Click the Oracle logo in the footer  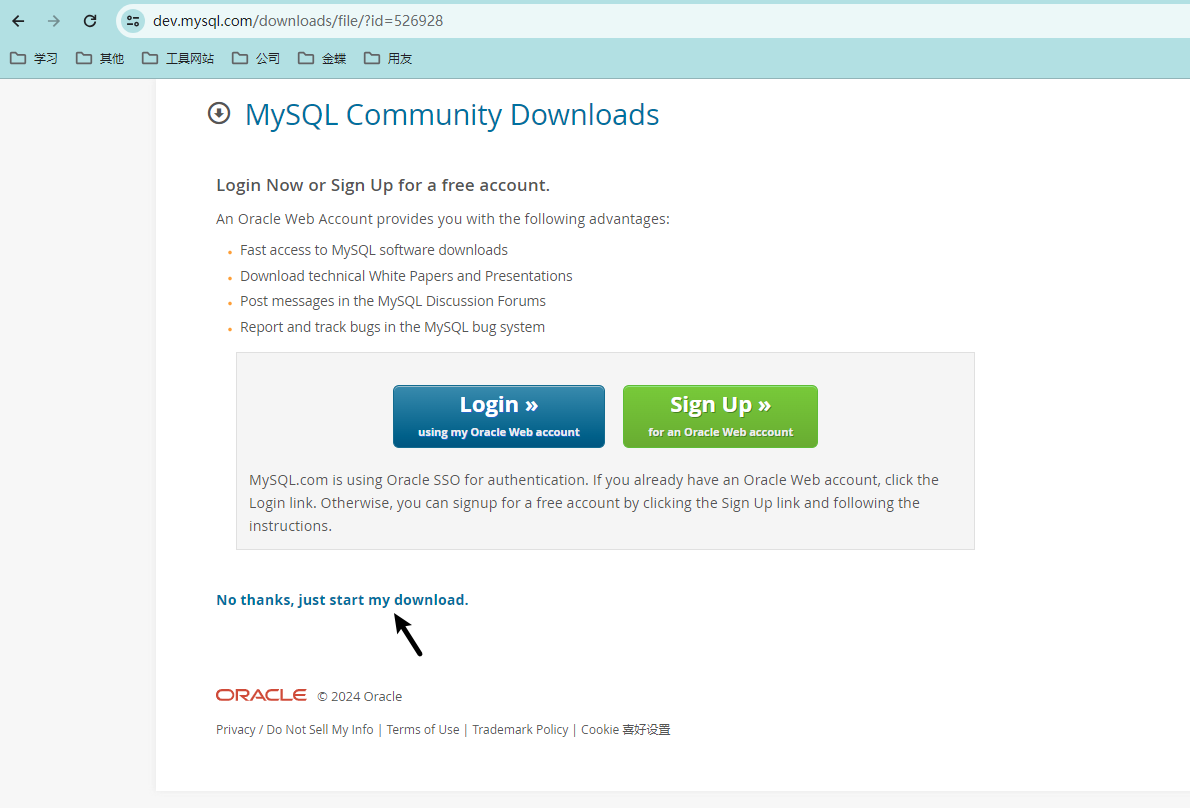click(x=261, y=695)
